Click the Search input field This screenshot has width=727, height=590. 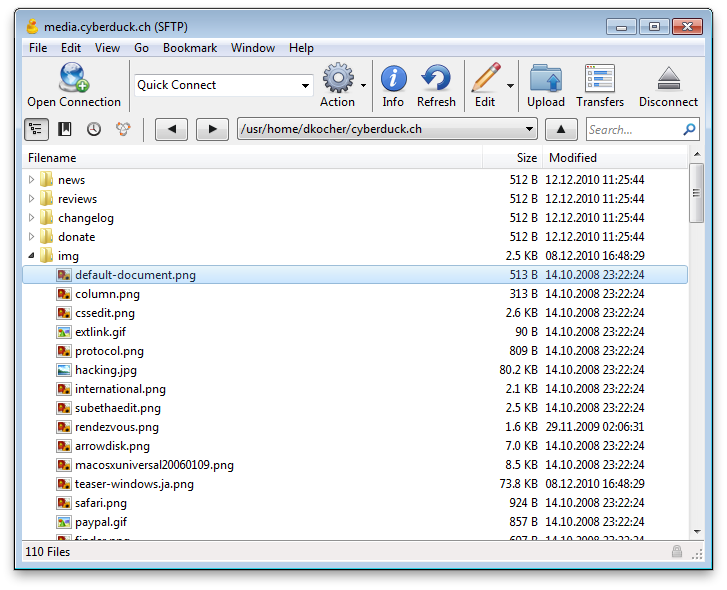pyautogui.click(x=633, y=129)
